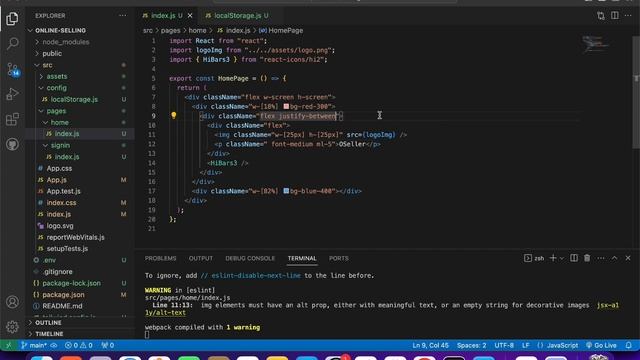Expand the public folder

(x=52, y=53)
